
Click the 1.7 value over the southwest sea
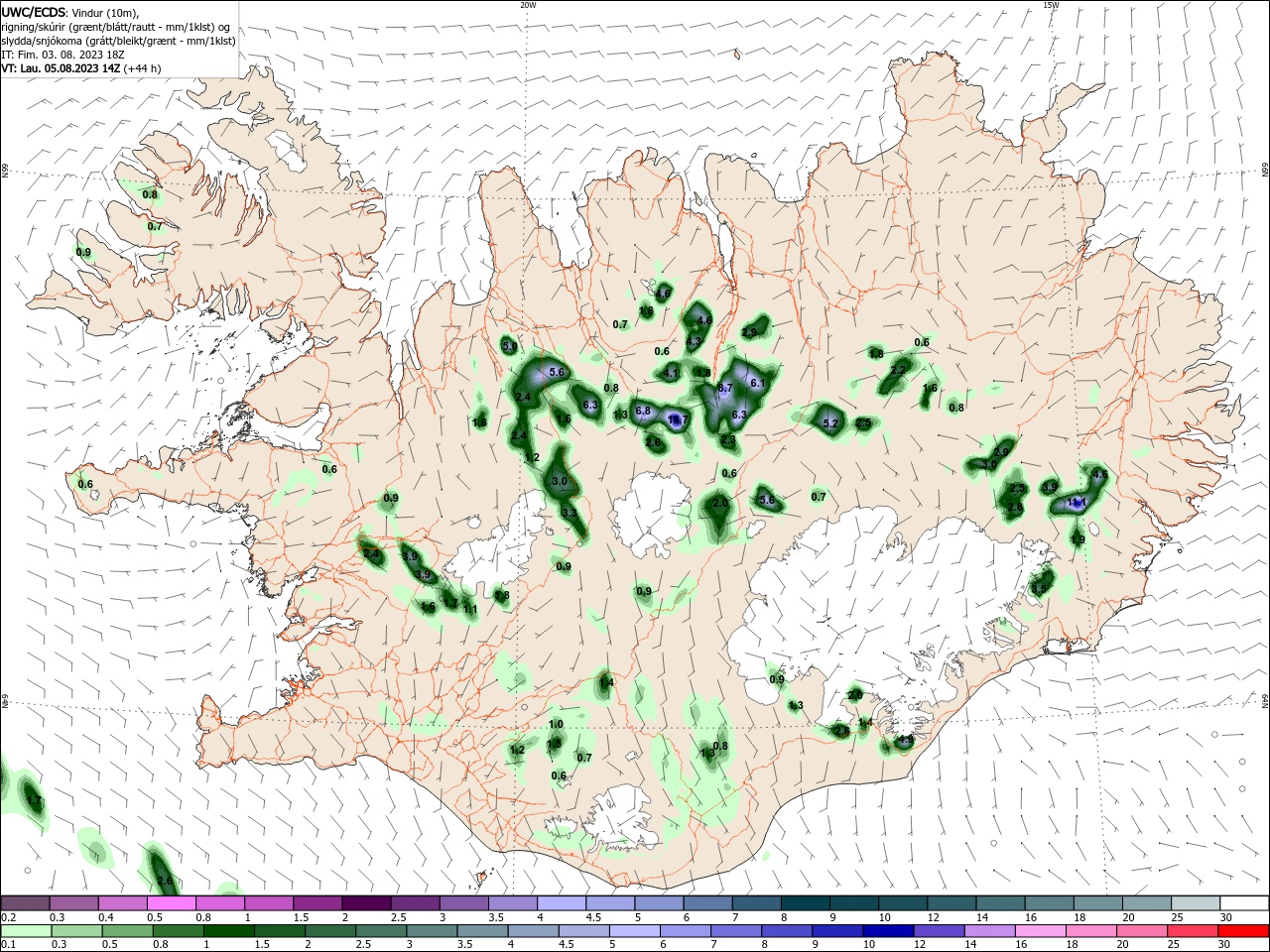[x=34, y=800]
